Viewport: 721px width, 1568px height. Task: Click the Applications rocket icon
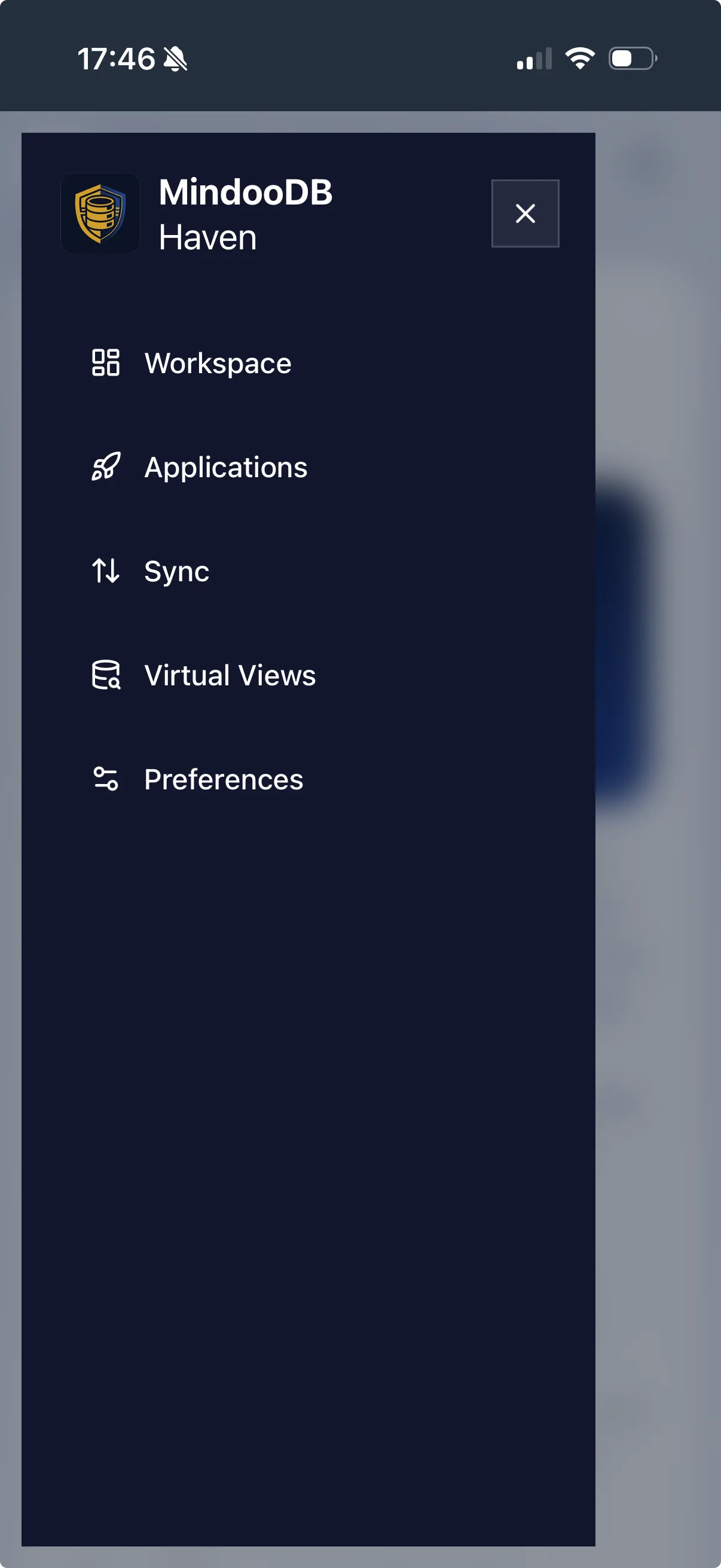[105, 467]
